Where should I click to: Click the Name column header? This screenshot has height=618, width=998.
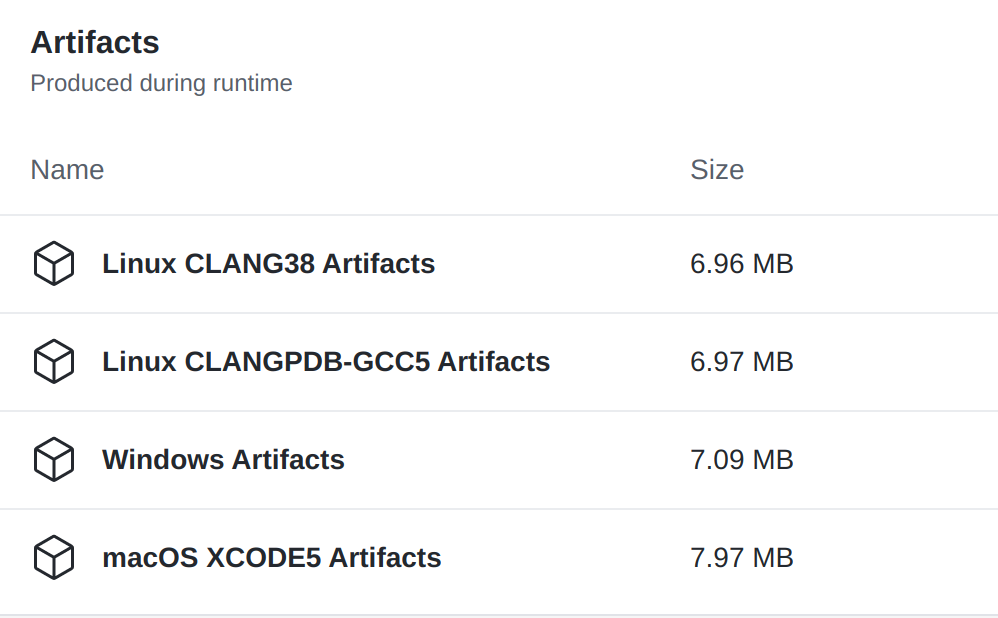click(x=67, y=170)
